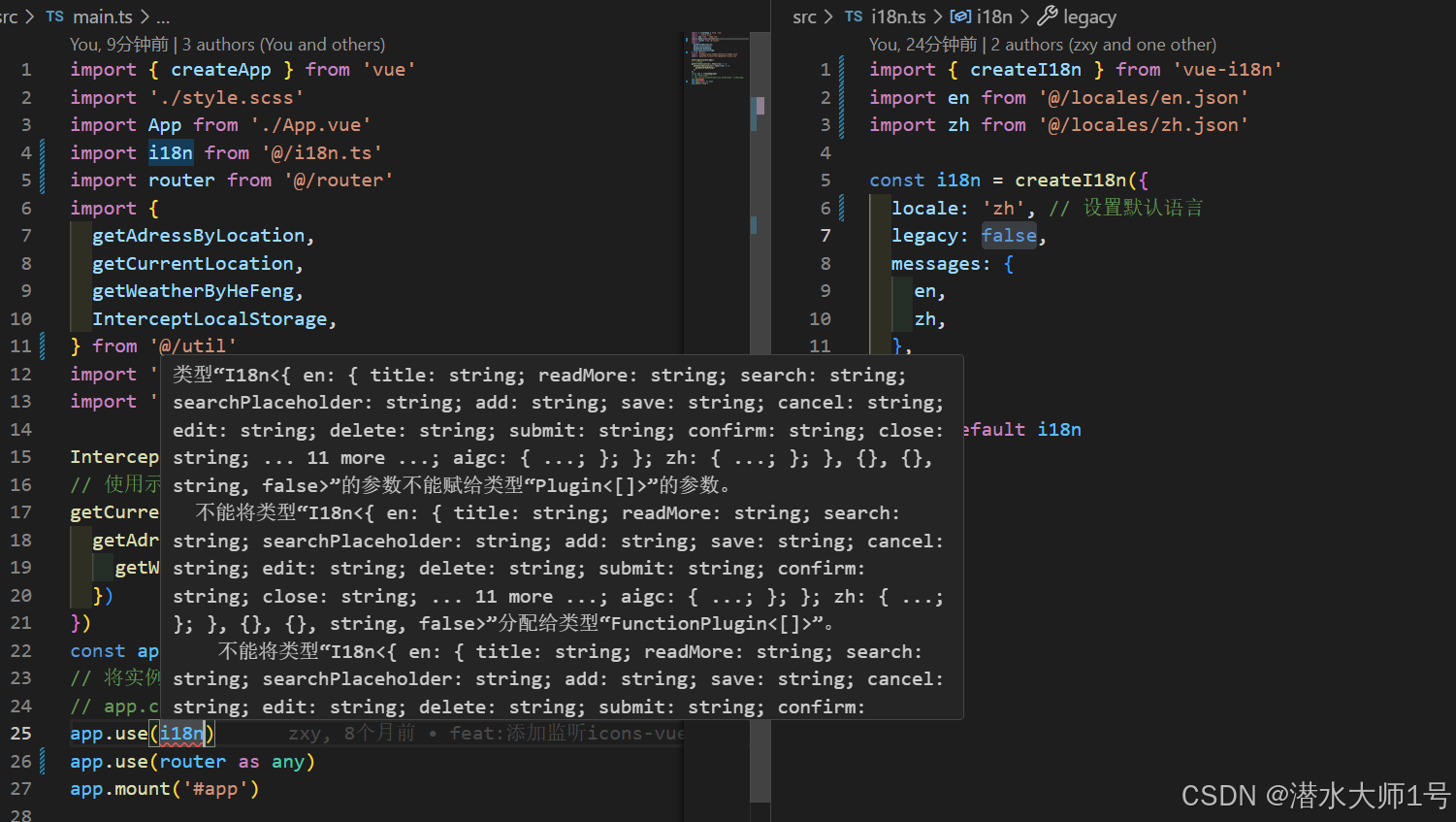
Task: Click the highlighted i18n argument in app.use on line 25
Action: pos(182,734)
